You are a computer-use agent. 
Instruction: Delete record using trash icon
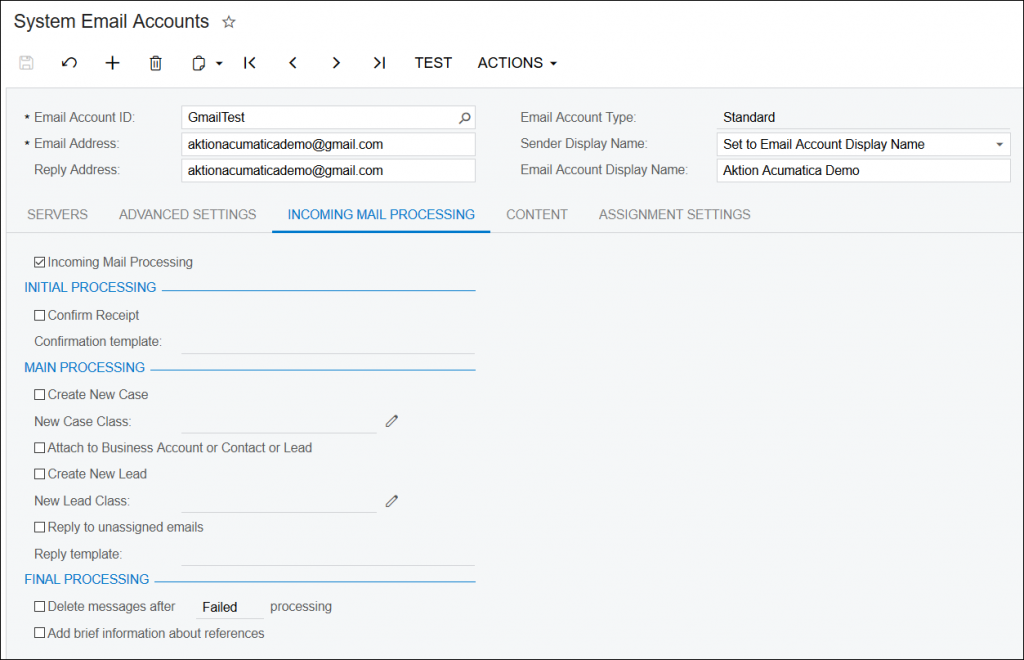[x=155, y=63]
